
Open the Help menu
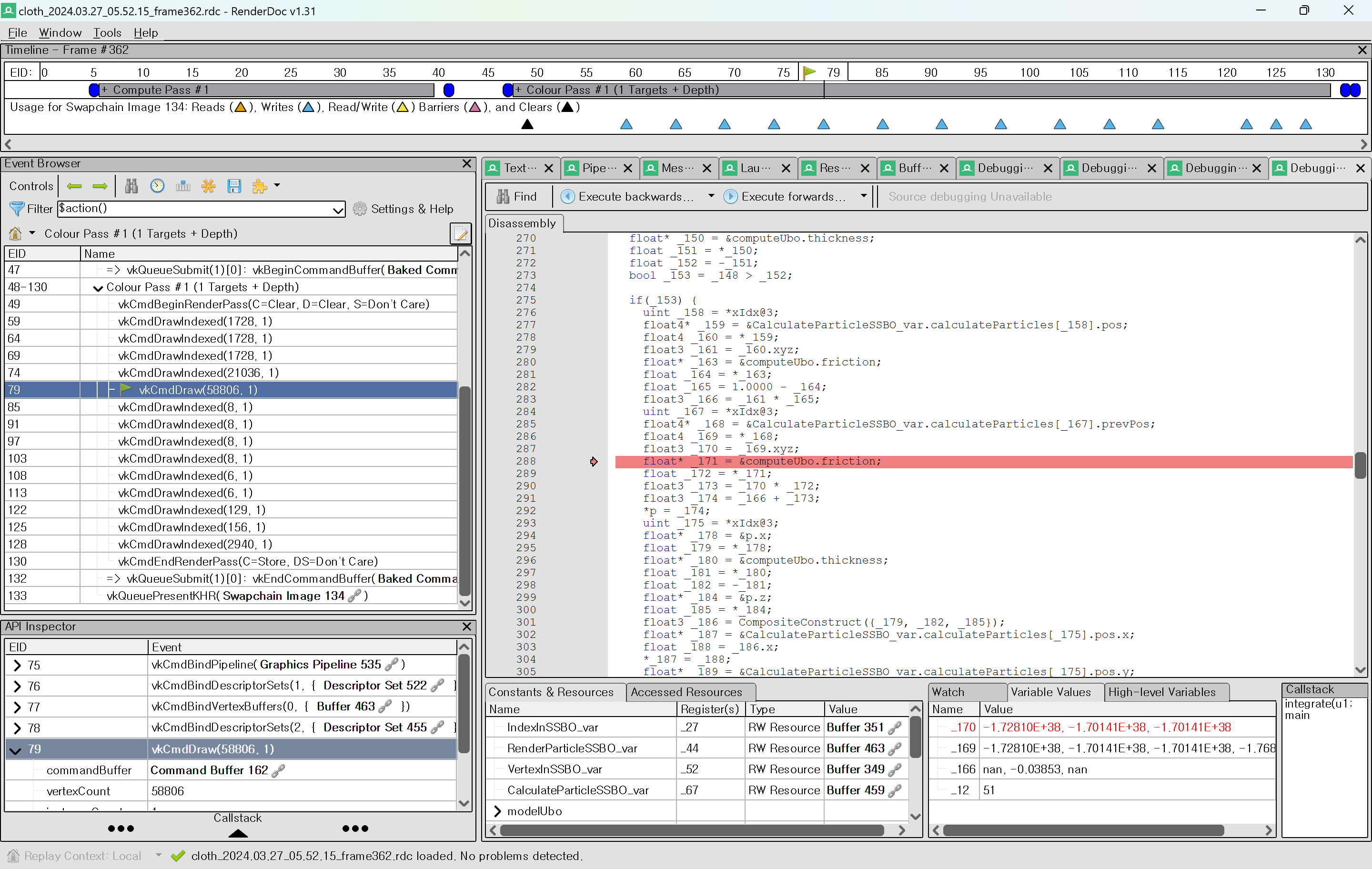(146, 32)
